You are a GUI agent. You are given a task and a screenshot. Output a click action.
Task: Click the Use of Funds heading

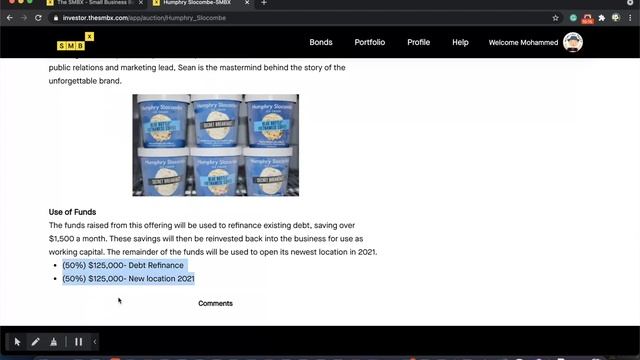click(x=72, y=212)
